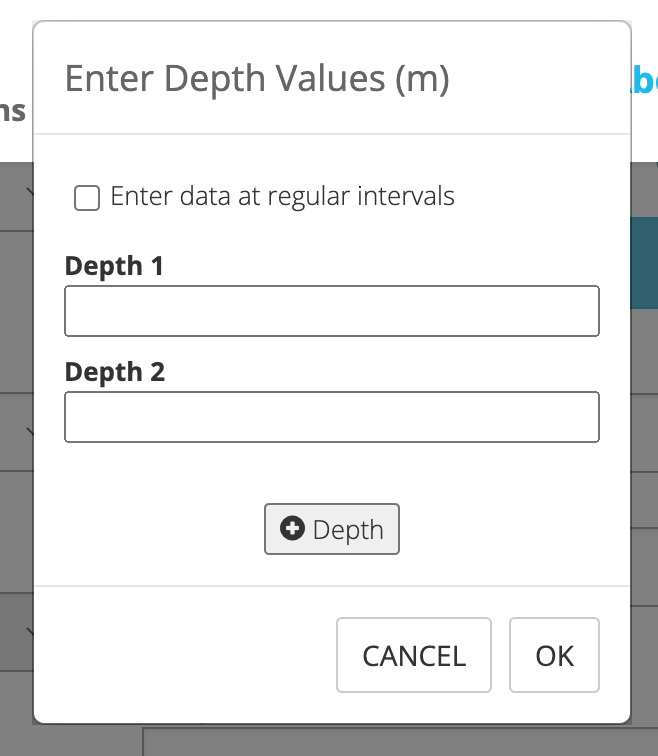
Task: Click the plus icon on the Depth button
Action: (292, 529)
